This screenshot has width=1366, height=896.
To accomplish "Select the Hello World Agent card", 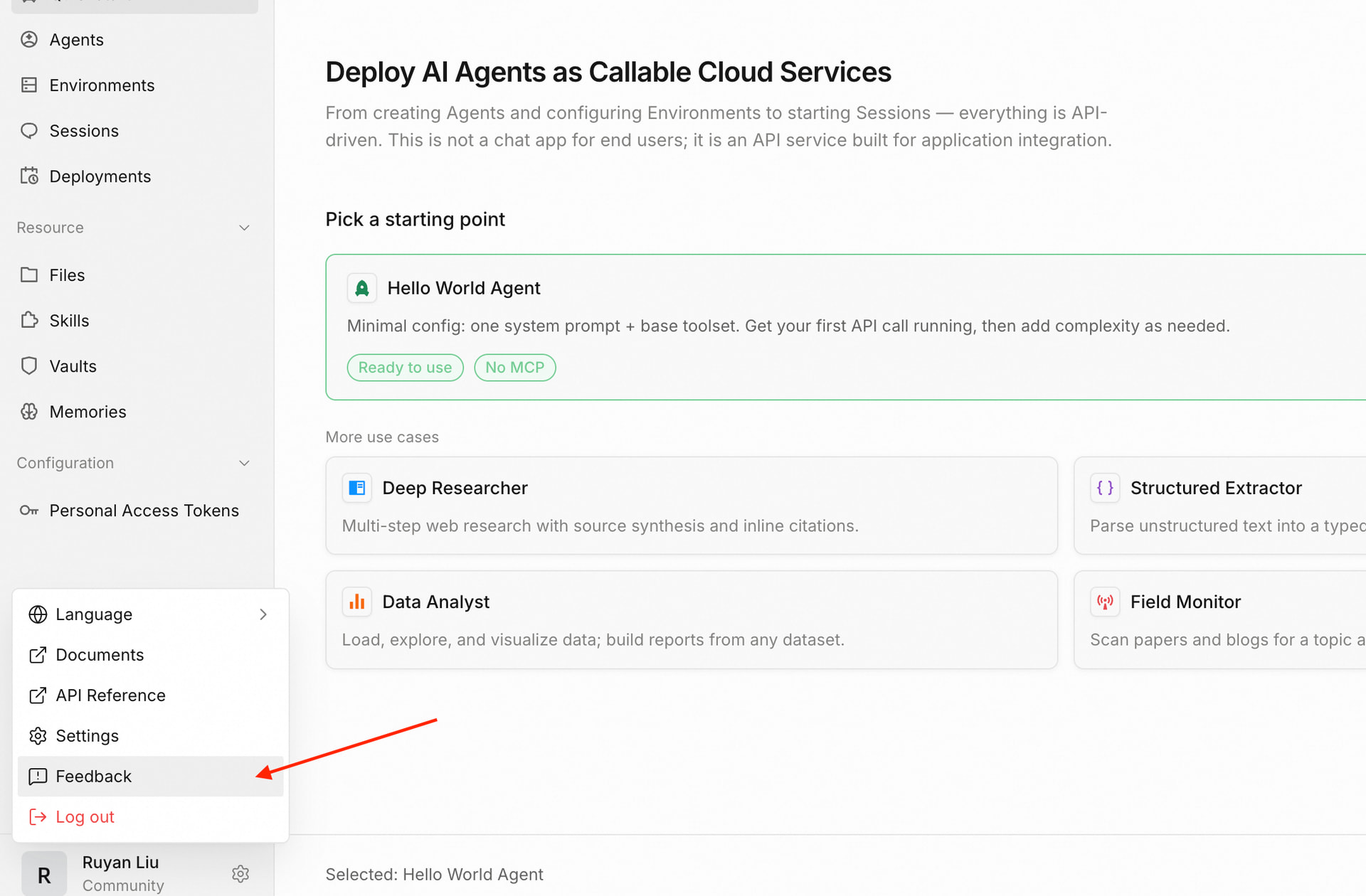I will tap(846, 327).
